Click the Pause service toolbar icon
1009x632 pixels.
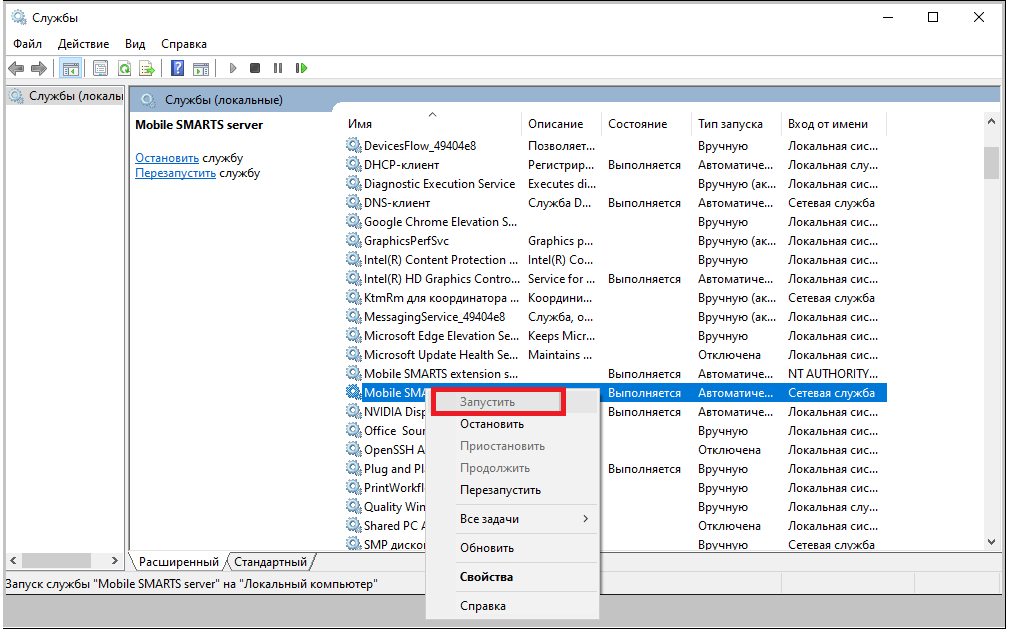pyautogui.click(x=278, y=68)
